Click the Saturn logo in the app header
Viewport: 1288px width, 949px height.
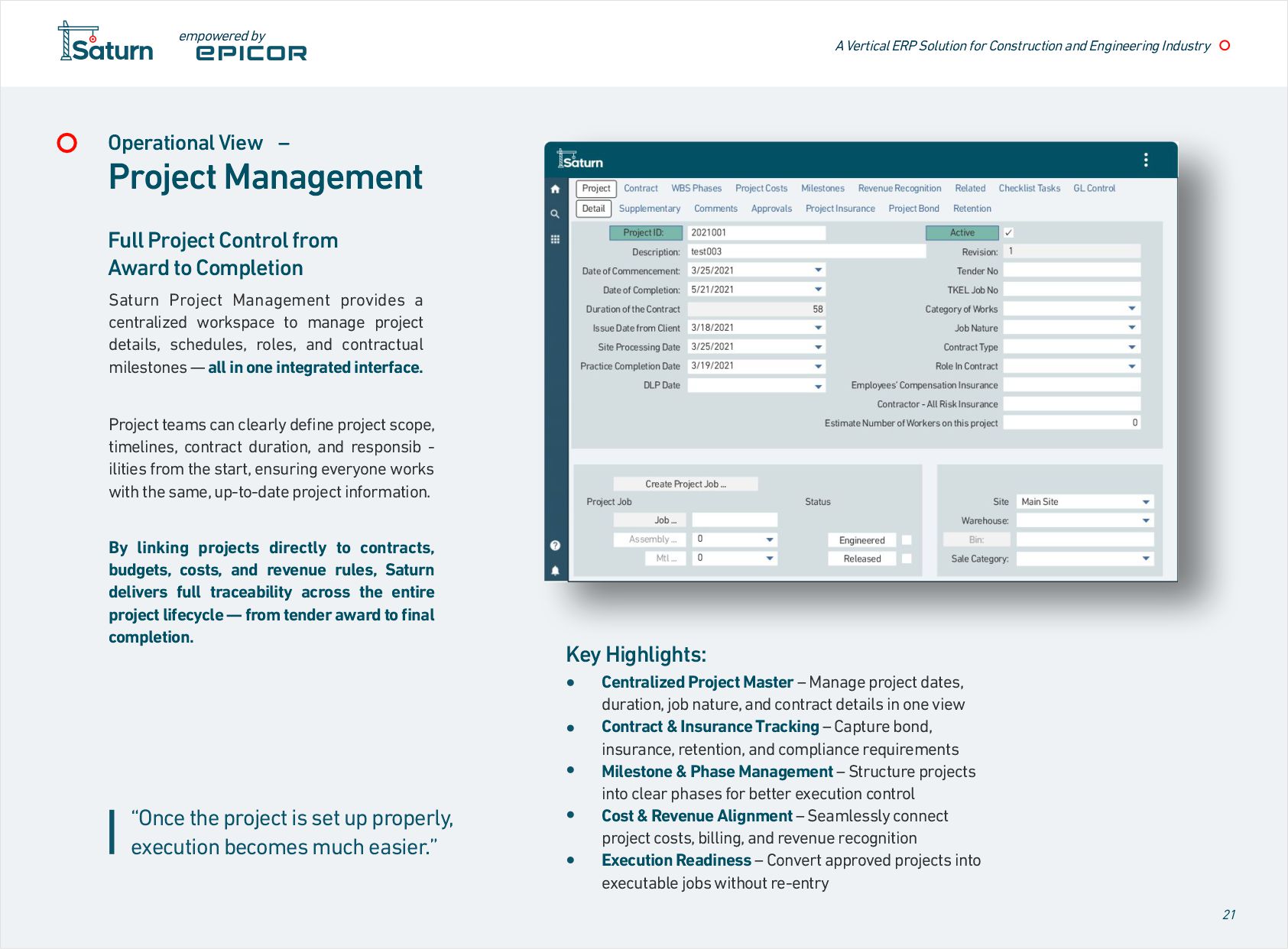point(580,159)
